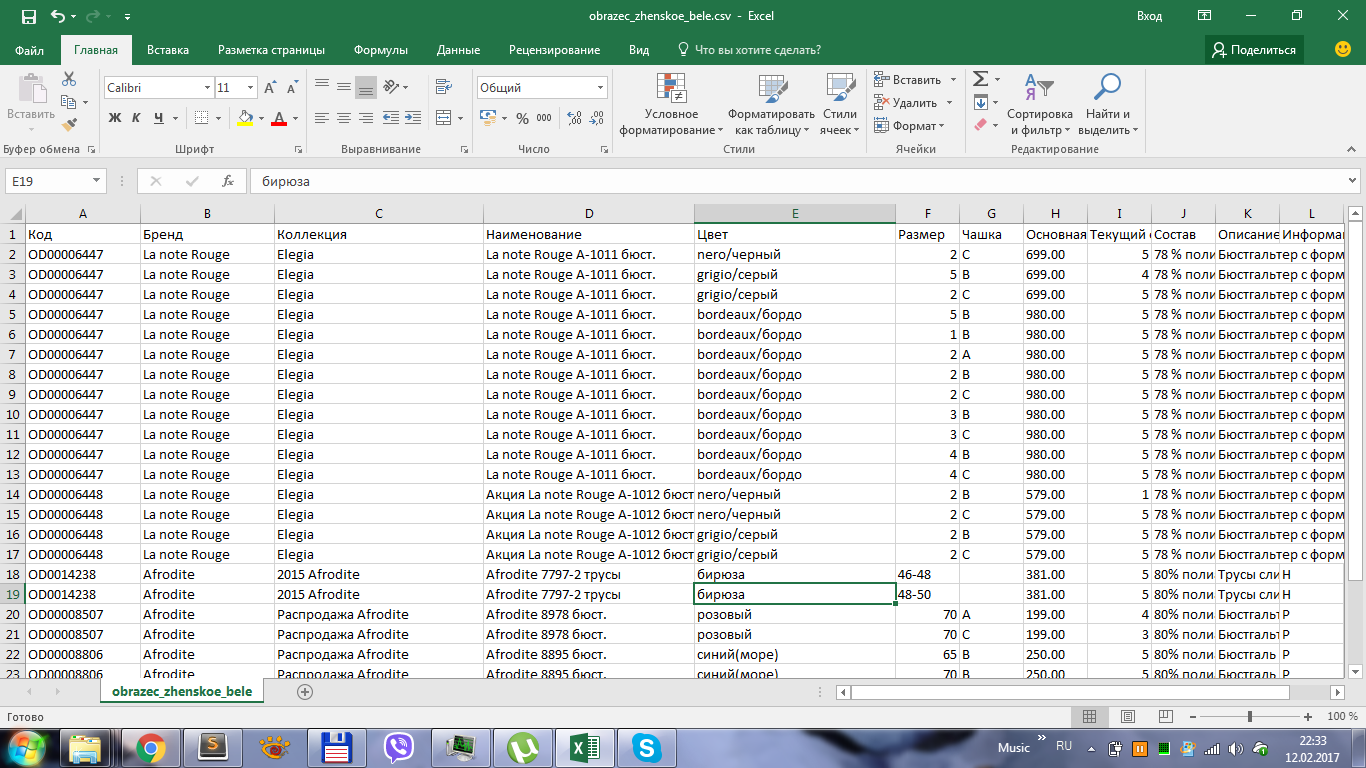The width and height of the screenshot is (1366, 768).
Task: Open Форматировать как таблицу gallery
Action: [x=771, y=105]
